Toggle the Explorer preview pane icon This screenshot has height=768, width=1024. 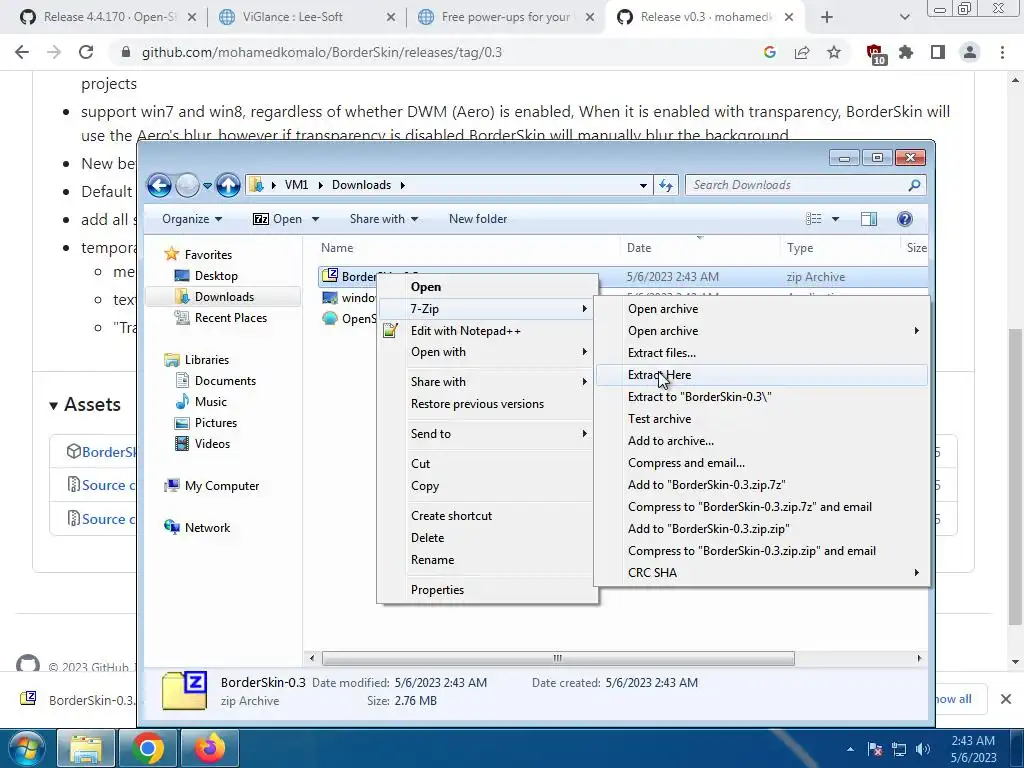click(869, 219)
